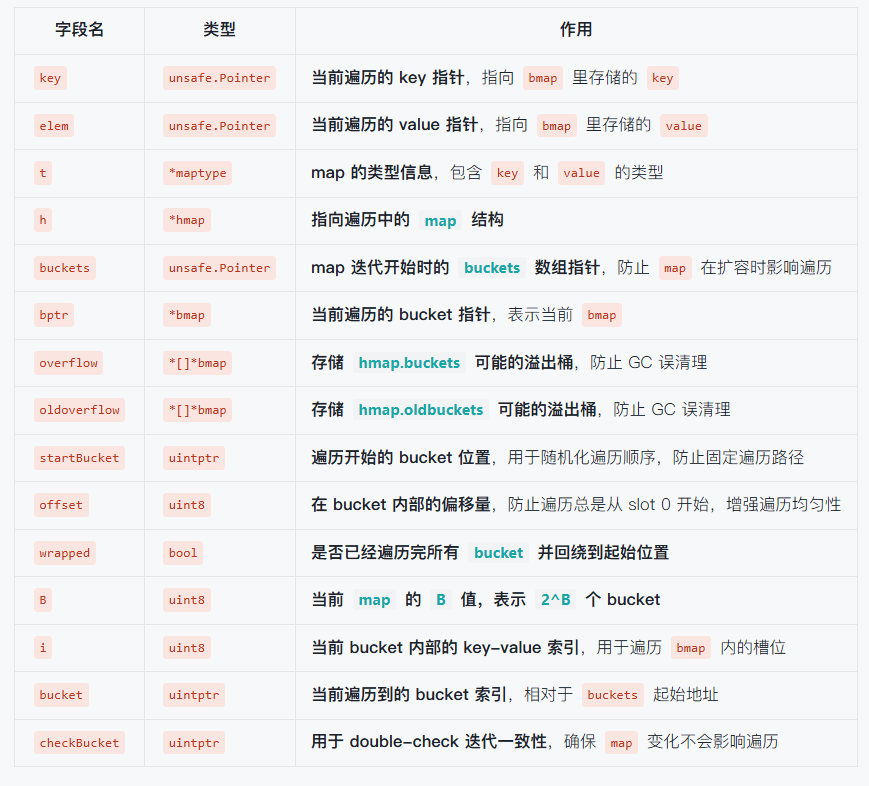Click the oldoverflow field name tag
This screenshot has height=786, width=869.
pos(79,410)
